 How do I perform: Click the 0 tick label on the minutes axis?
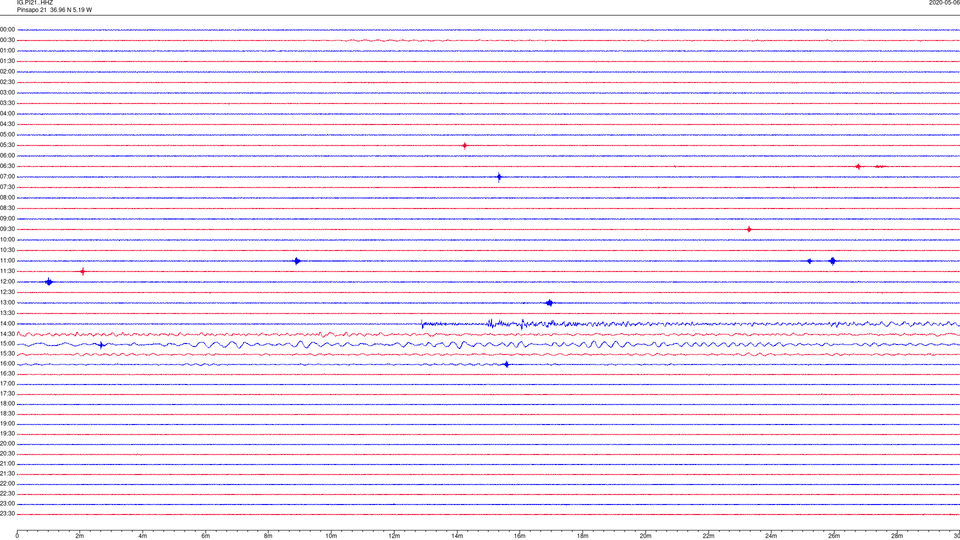click(17, 536)
